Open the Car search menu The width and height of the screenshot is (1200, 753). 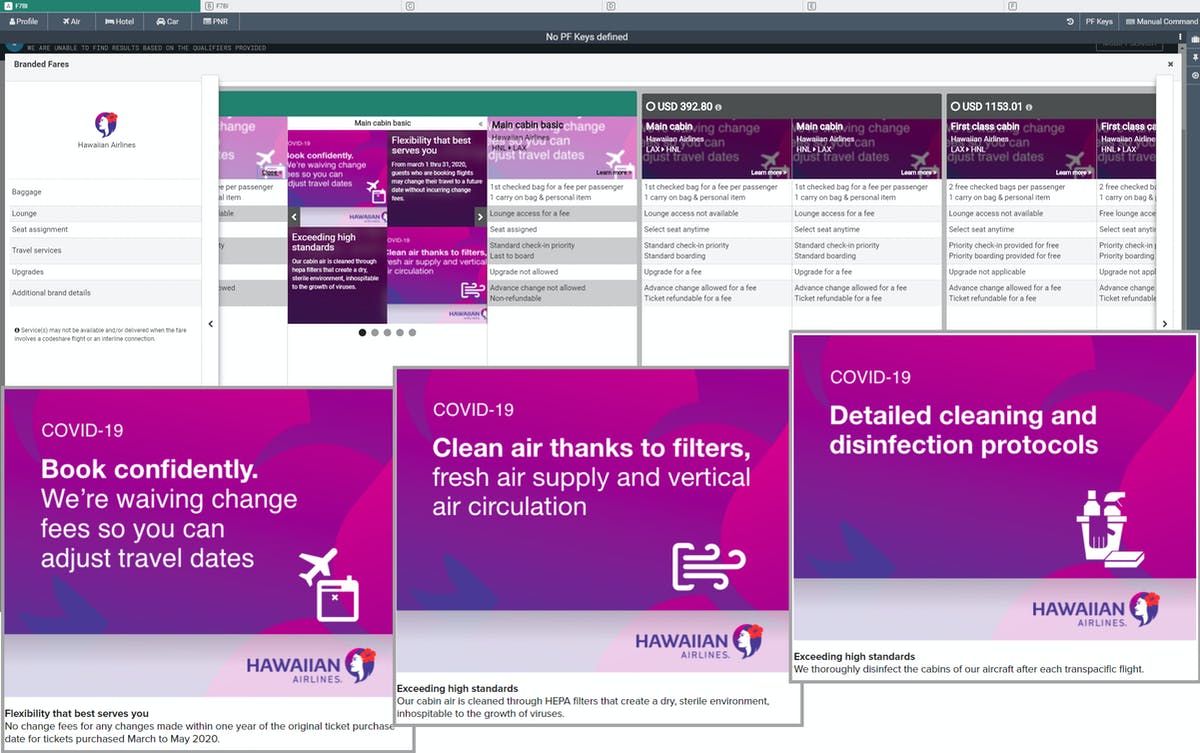click(166, 21)
